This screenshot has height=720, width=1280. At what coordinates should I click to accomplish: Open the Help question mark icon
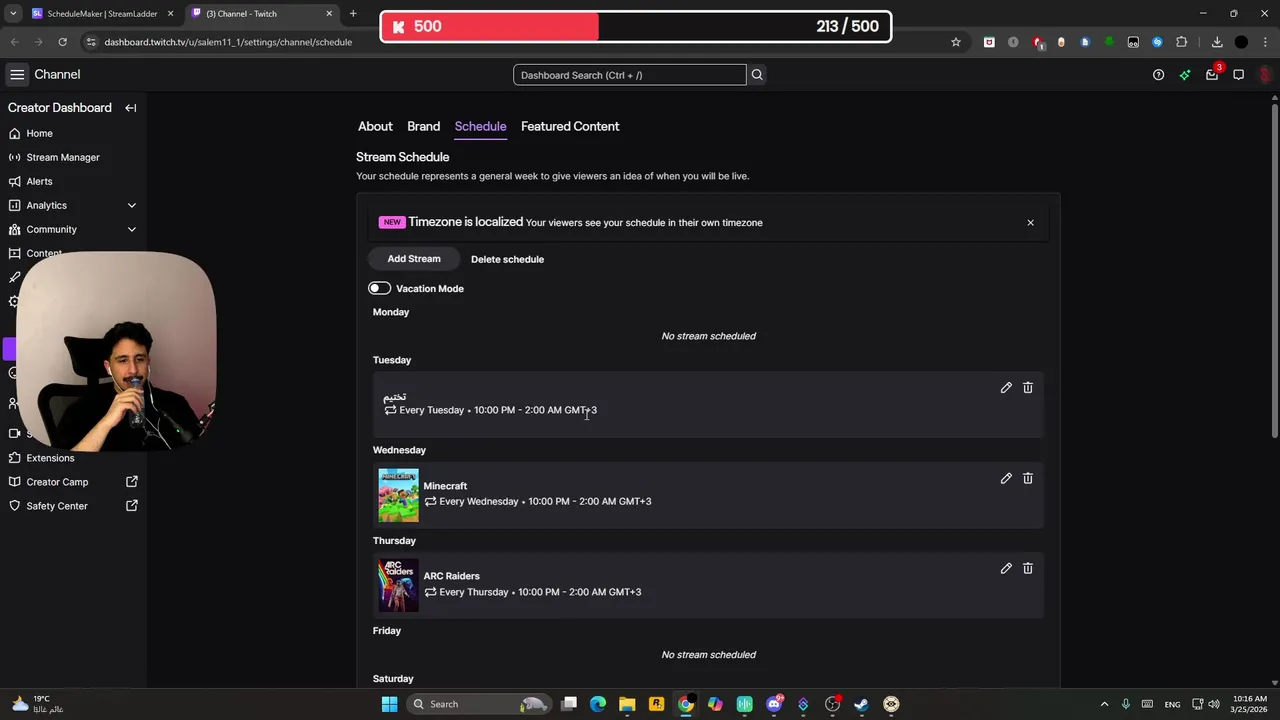pos(1158,74)
